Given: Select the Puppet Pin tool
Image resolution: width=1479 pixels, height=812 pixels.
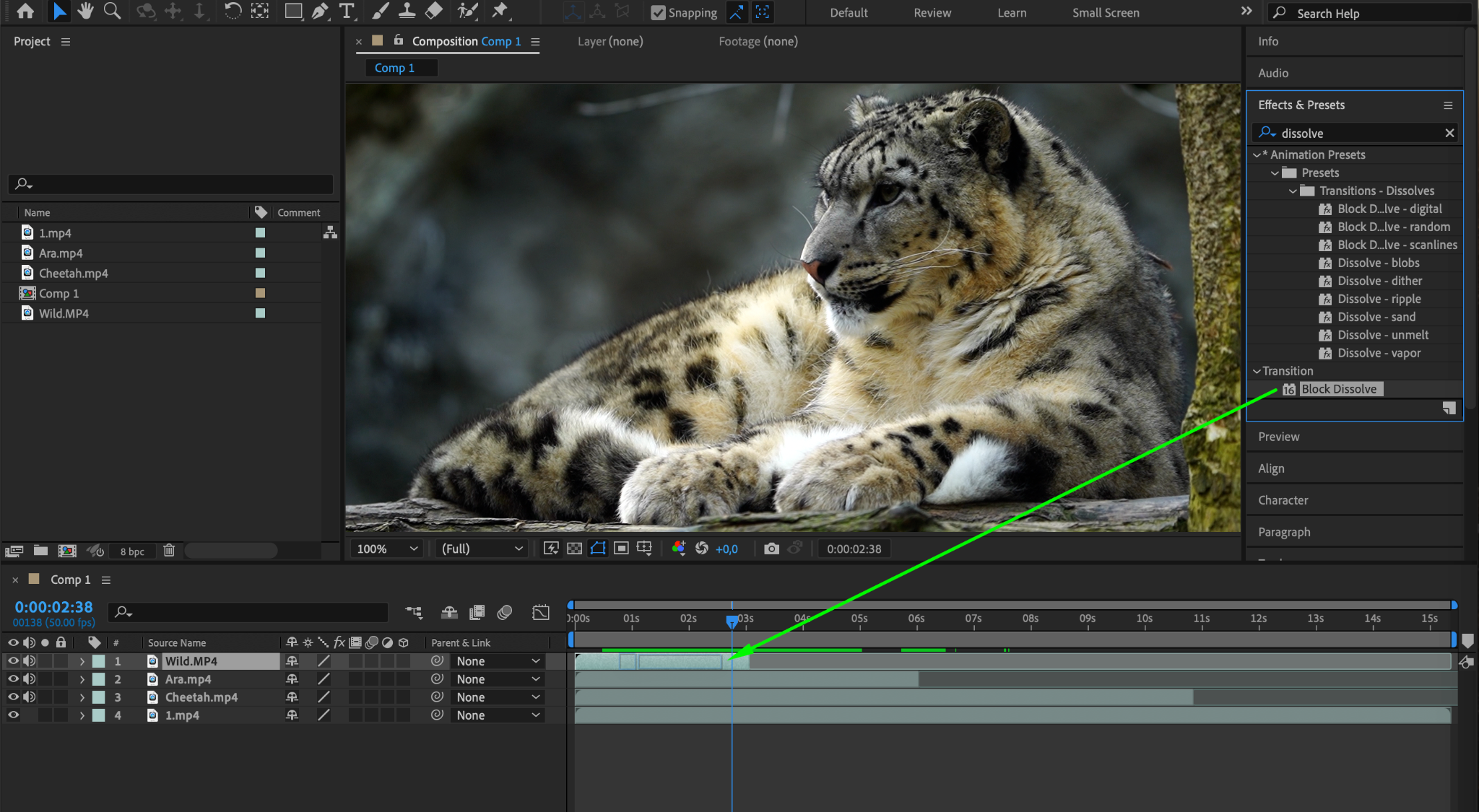Looking at the screenshot, I should pyautogui.click(x=500, y=11).
